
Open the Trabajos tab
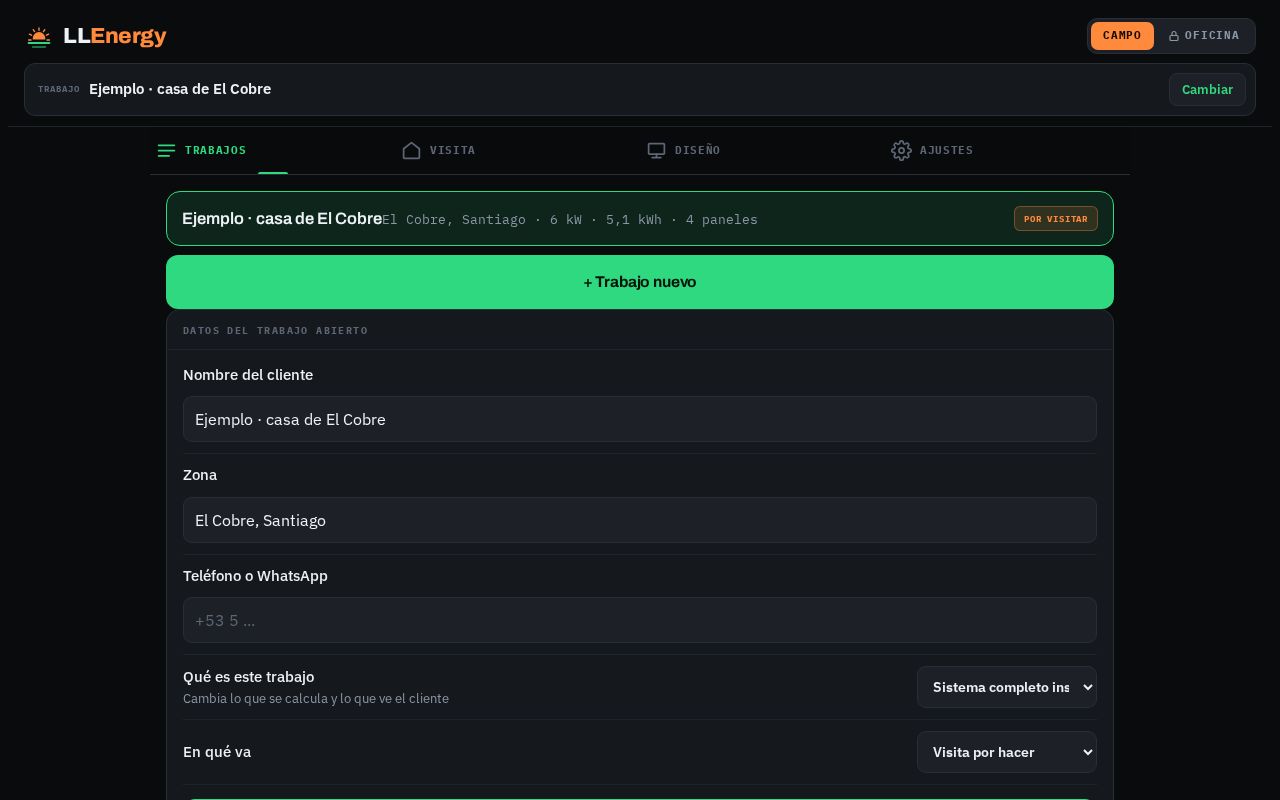tap(272, 150)
